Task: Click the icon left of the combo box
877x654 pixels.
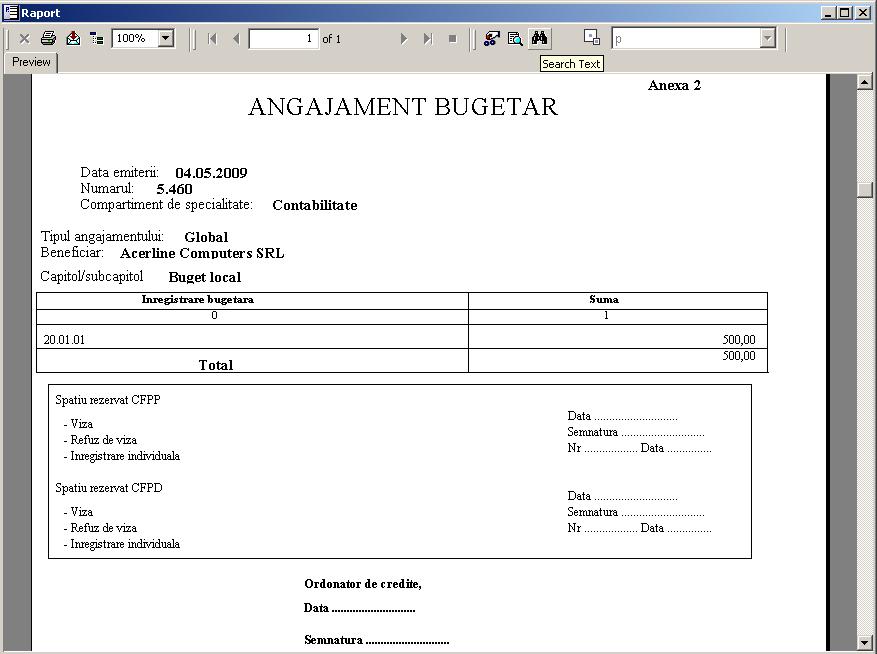Action: coord(592,38)
